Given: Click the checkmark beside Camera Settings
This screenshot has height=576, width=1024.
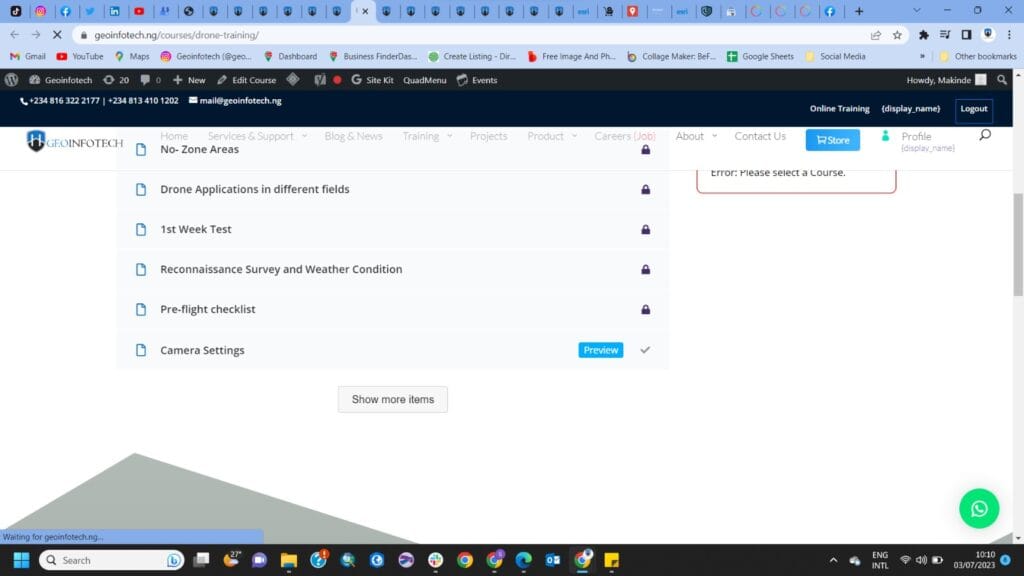Looking at the screenshot, I should point(645,350).
